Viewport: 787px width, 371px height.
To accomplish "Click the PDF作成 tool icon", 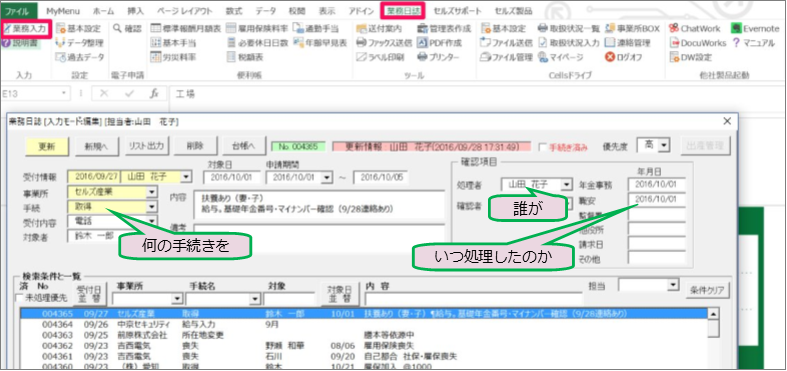I will (438, 43).
